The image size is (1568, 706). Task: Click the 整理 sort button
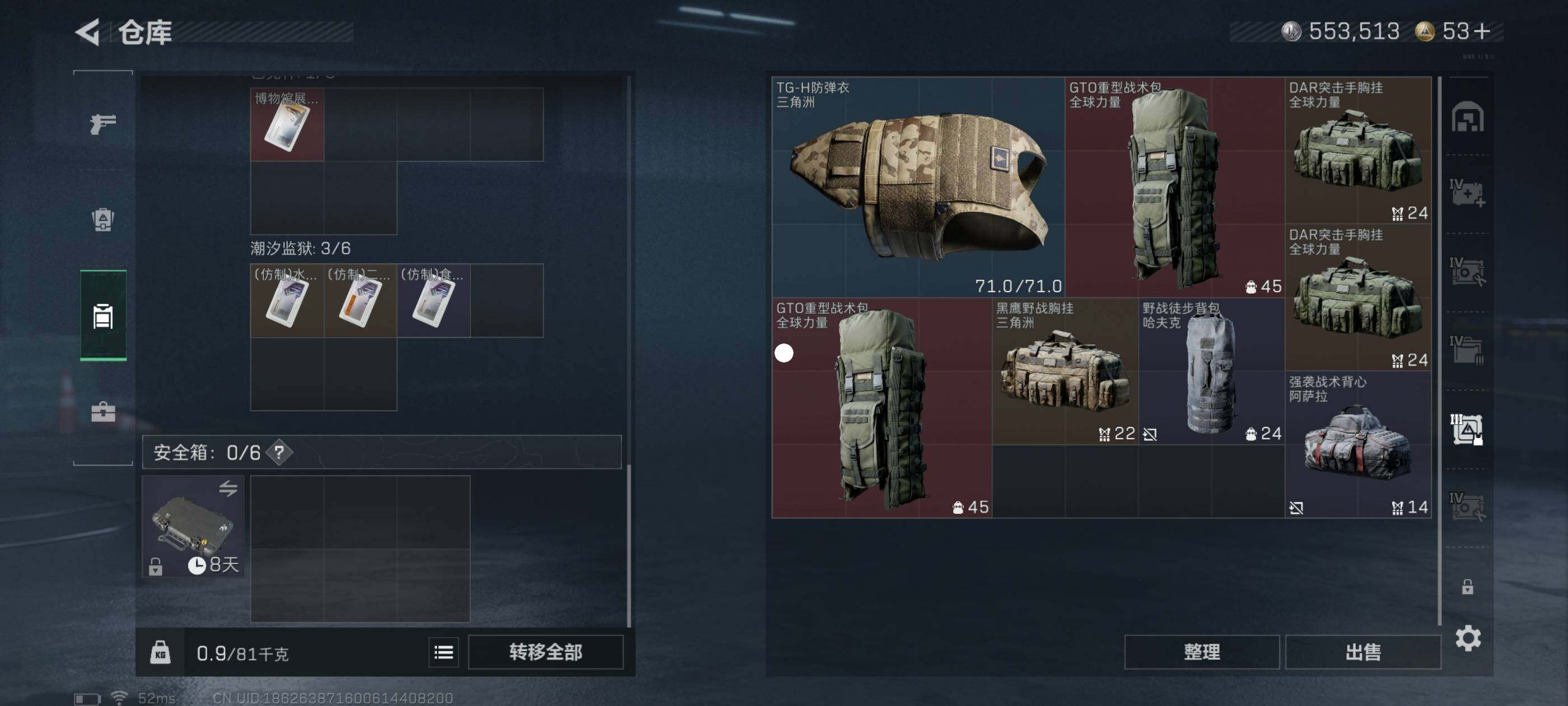[1202, 652]
